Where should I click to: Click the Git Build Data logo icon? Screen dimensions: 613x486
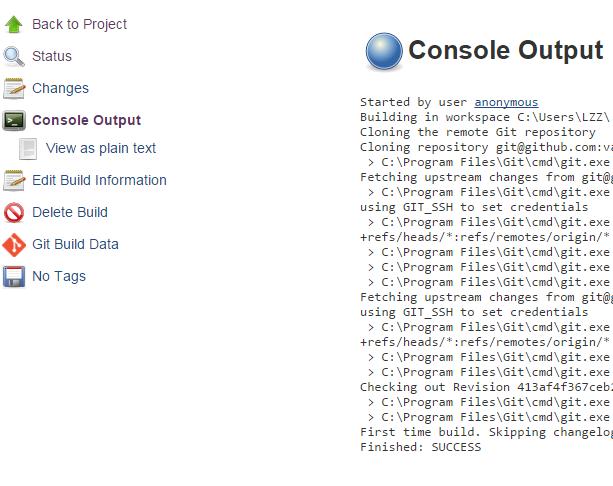(14, 244)
